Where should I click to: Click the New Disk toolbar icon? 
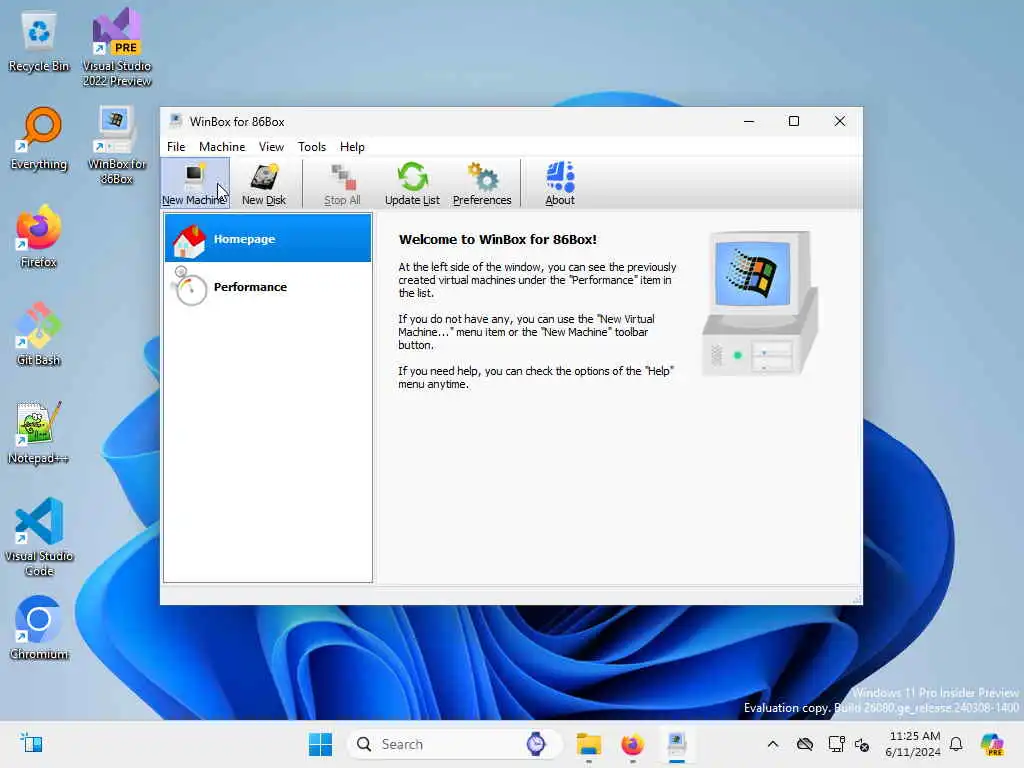(x=264, y=176)
